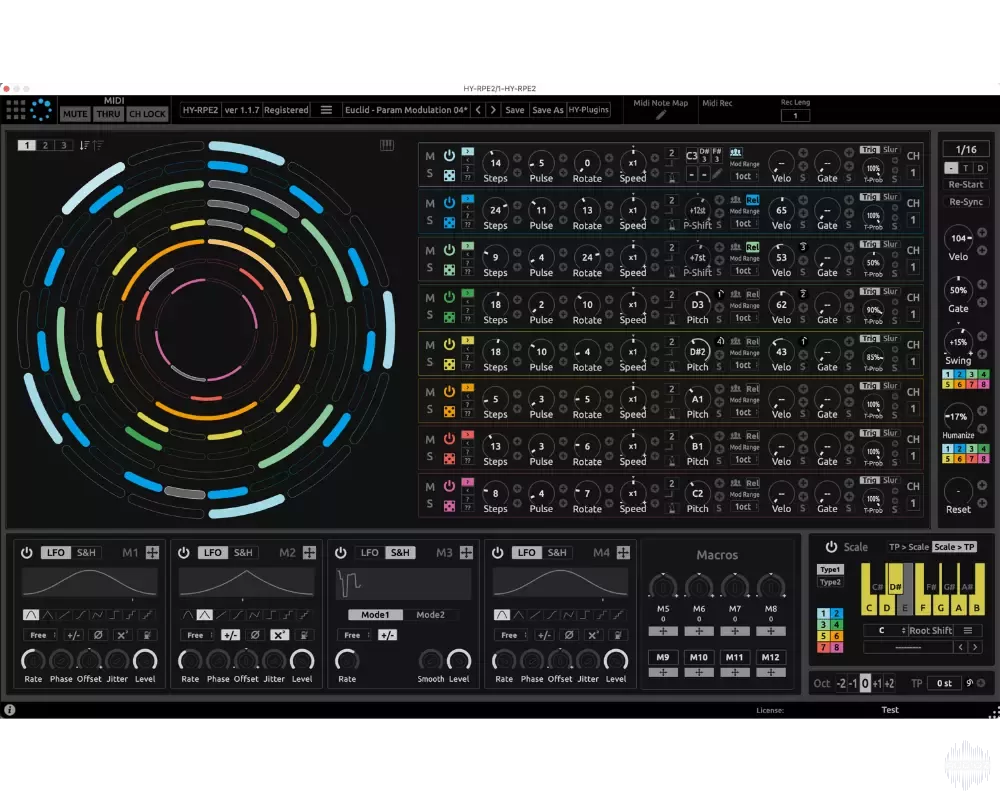Open the 1/16 step rate selector
Screen dimensions: 1000x800
(966, 149)
